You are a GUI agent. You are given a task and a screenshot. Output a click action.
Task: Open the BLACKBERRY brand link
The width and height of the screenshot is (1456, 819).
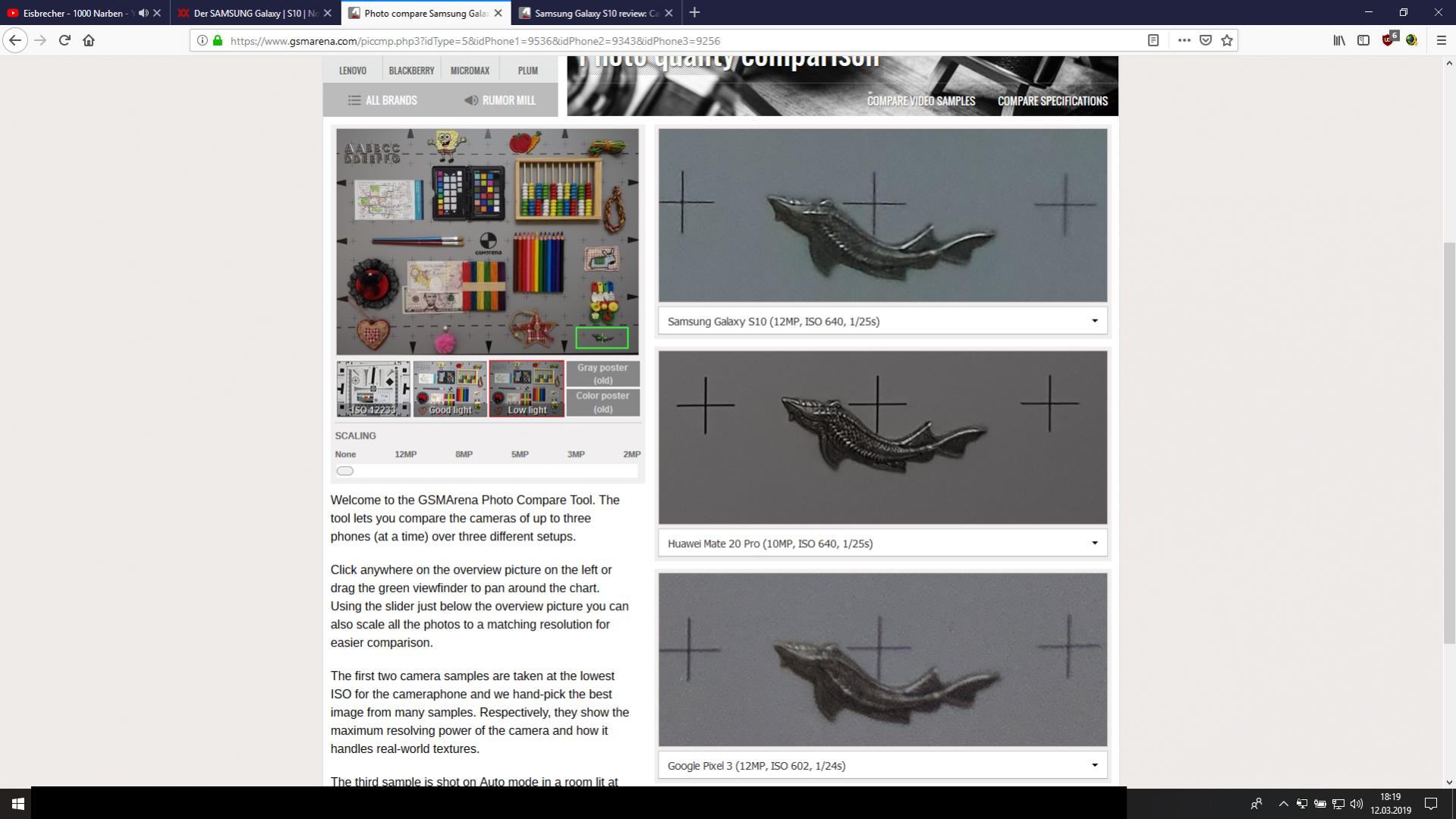point(411,71)
